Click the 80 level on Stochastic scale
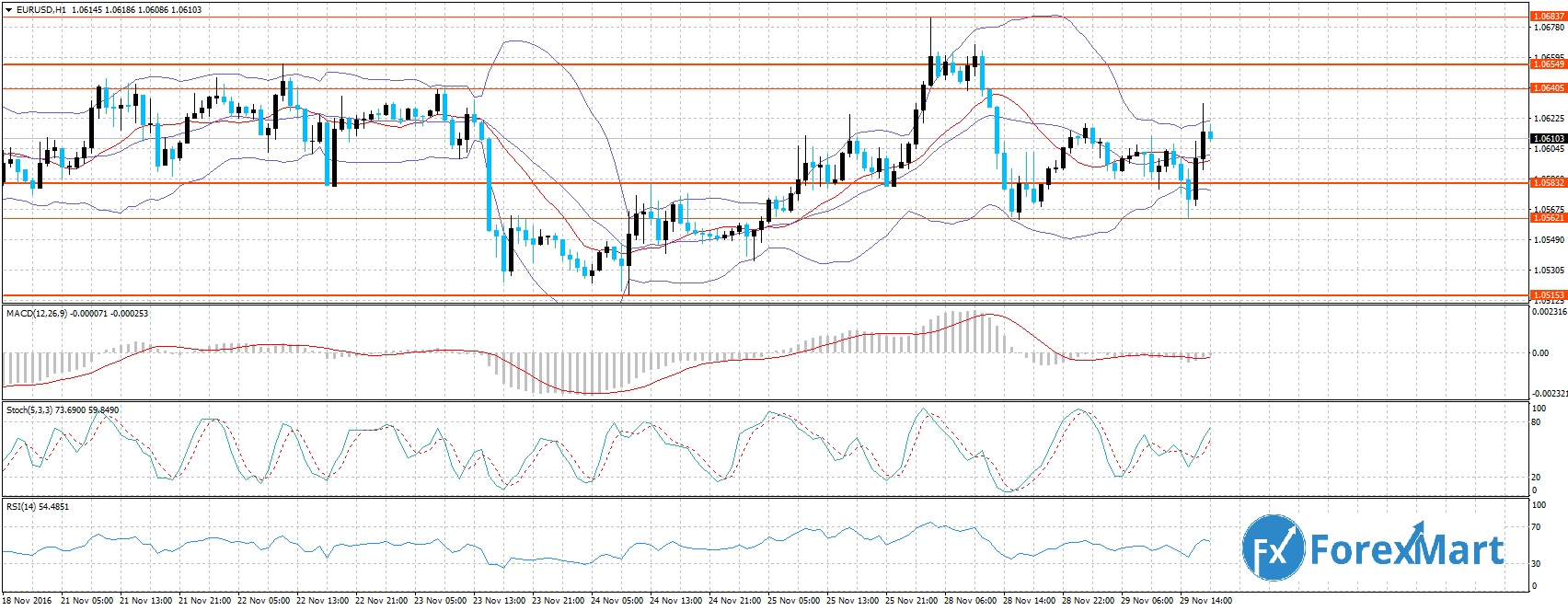 pyautogui.click(x=1535, y=422)
